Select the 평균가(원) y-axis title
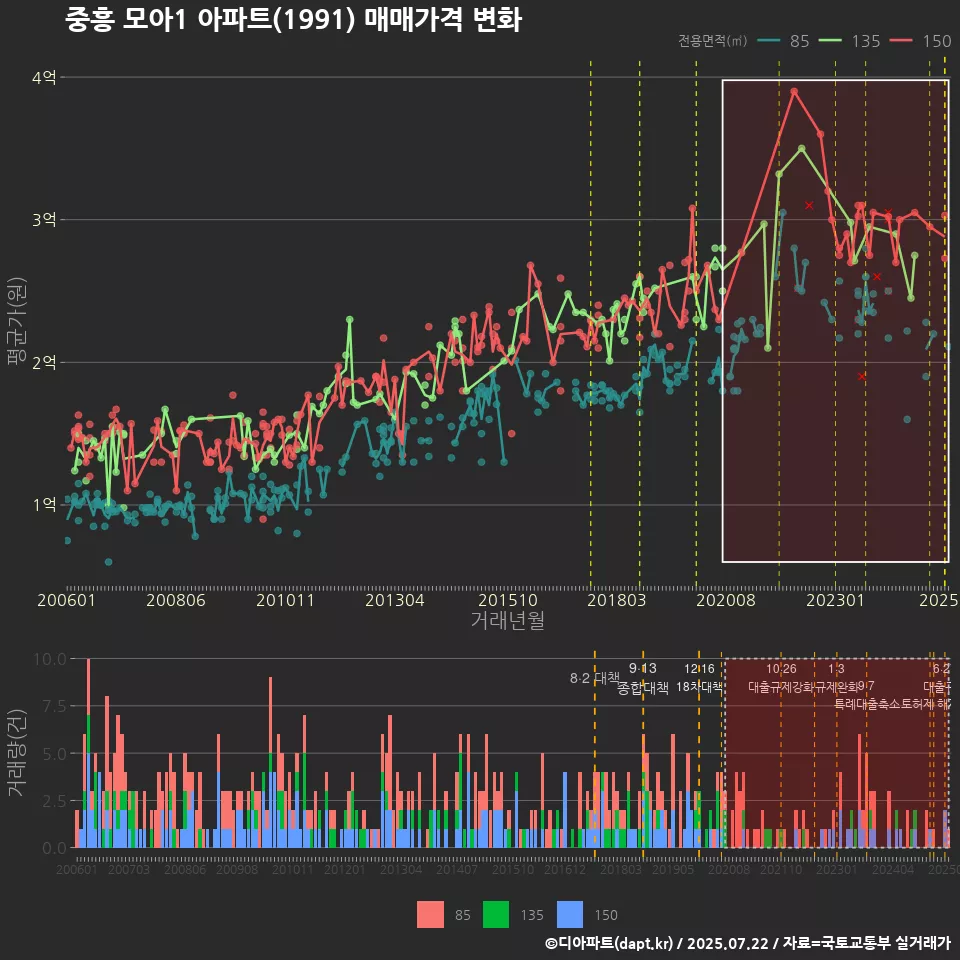 [x=16, y=321]
